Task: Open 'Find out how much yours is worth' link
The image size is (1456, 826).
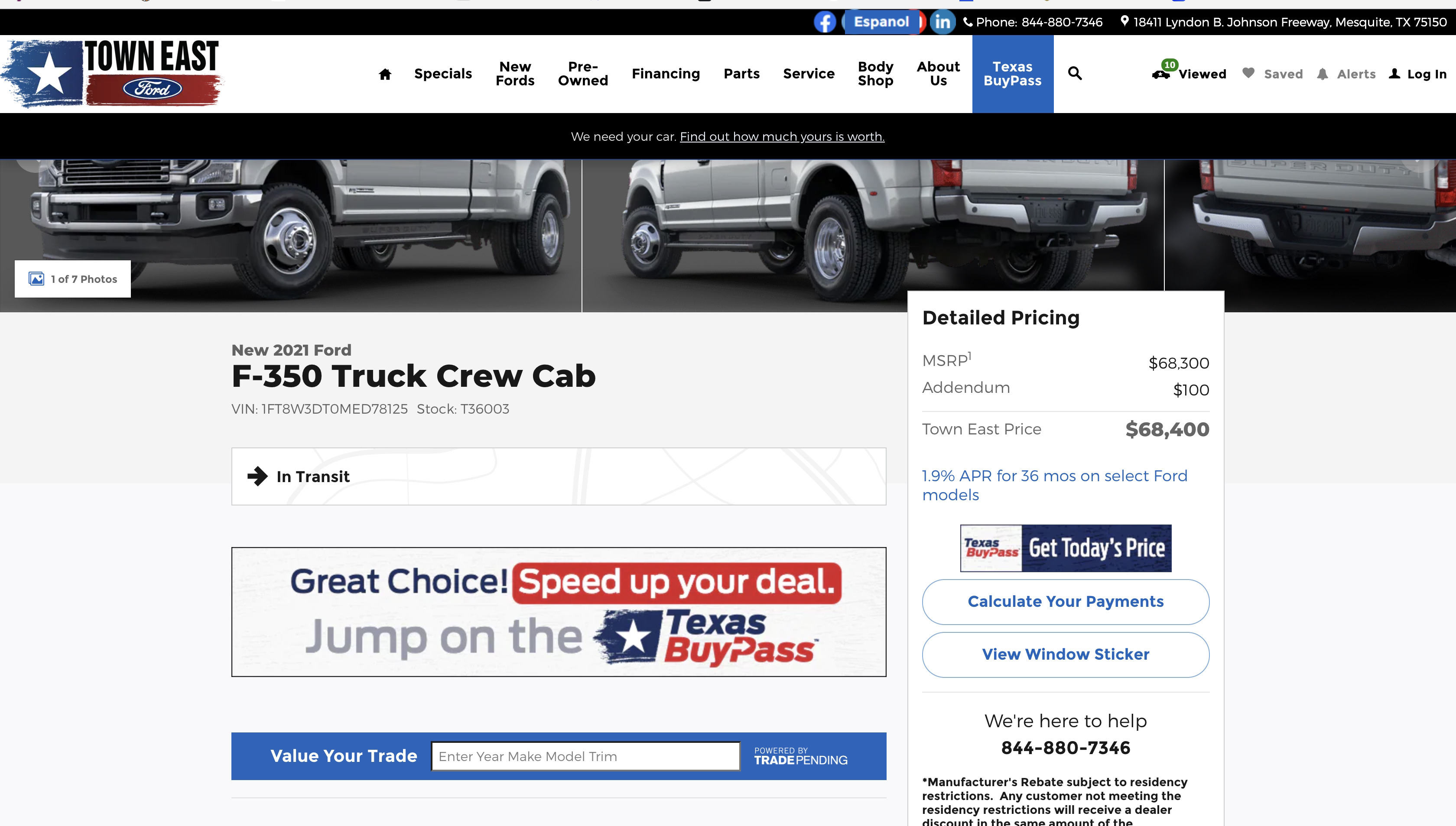Action: (782, 137)
